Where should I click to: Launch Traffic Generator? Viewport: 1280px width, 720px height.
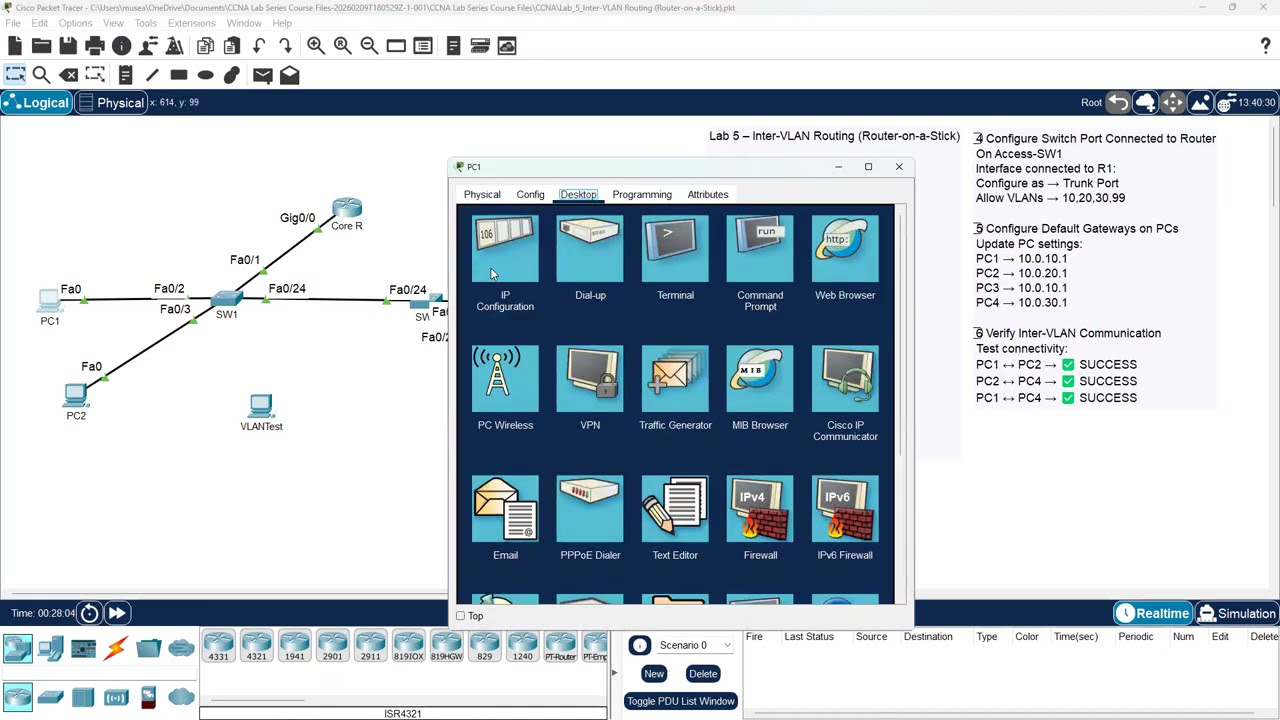tap(675, 388)
